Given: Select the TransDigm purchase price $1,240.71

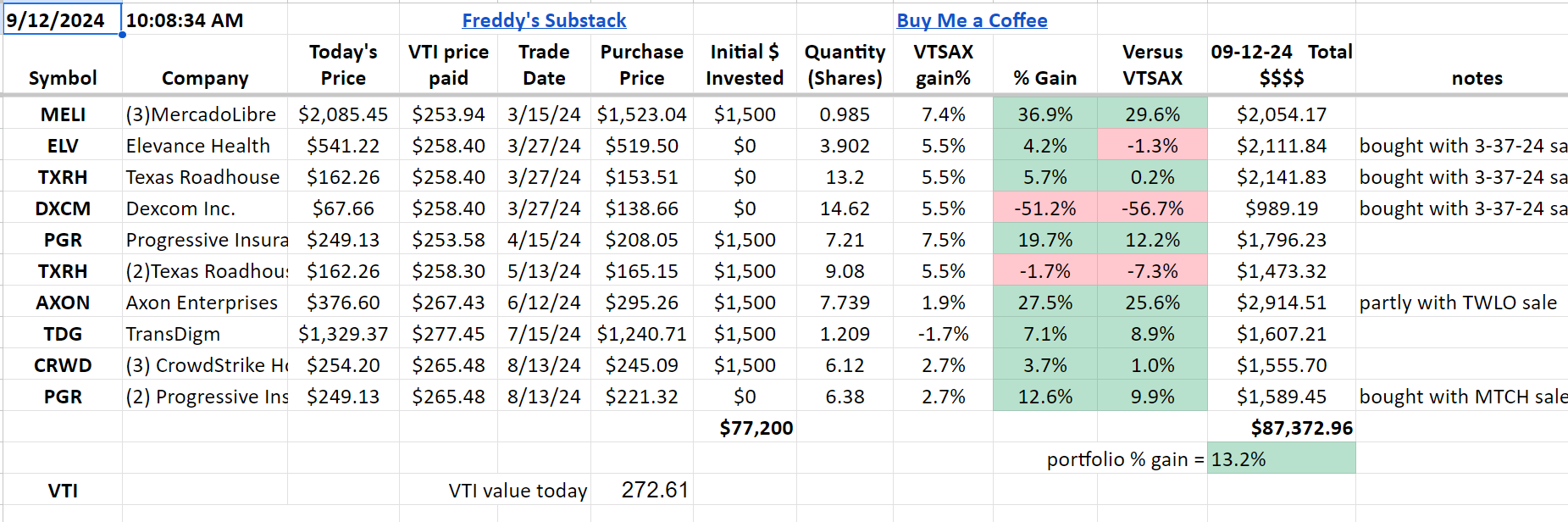Looking at the screenshot, I should [641, 334].
